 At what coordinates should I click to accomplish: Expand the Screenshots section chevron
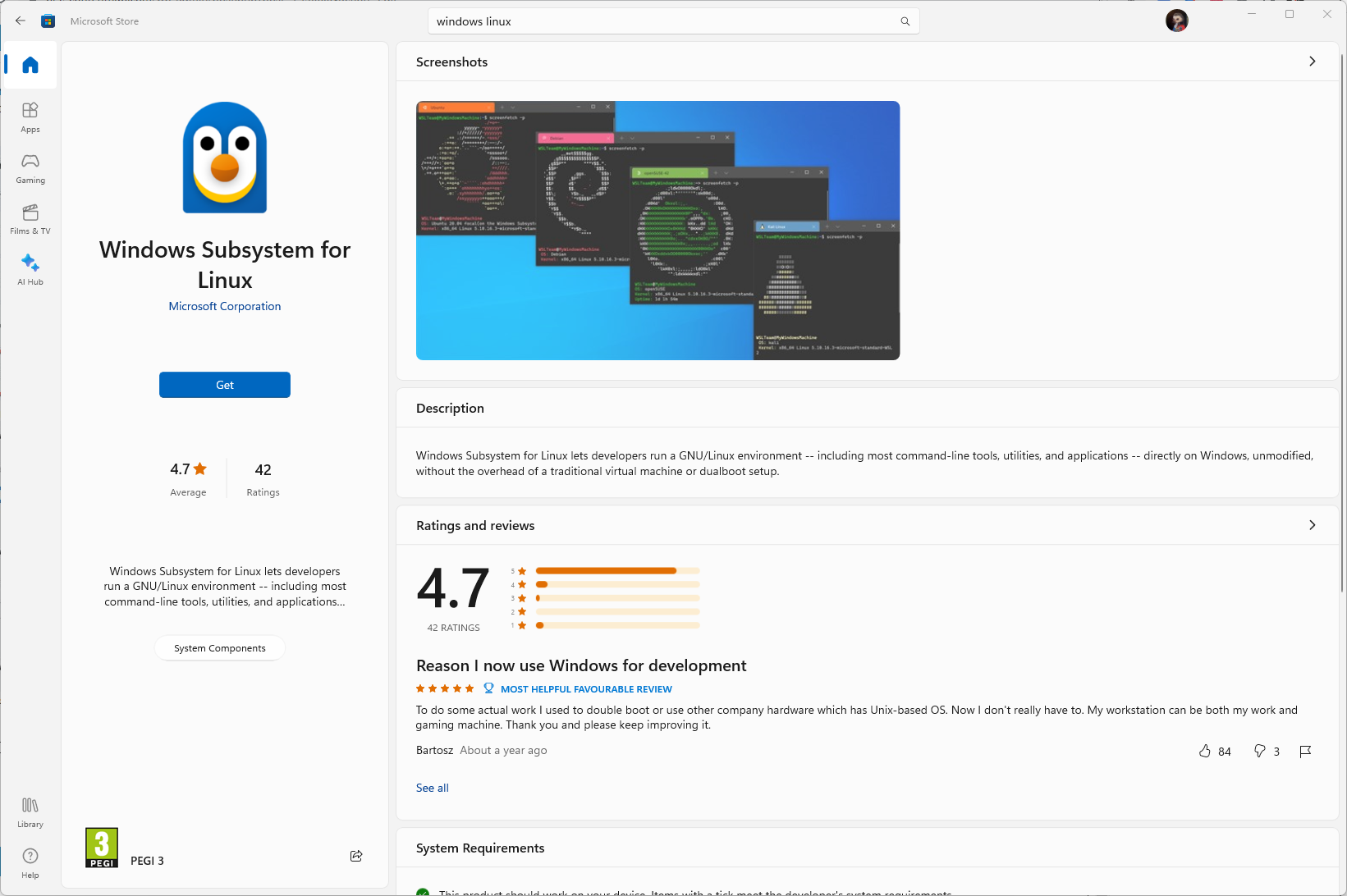(1312, 62)
